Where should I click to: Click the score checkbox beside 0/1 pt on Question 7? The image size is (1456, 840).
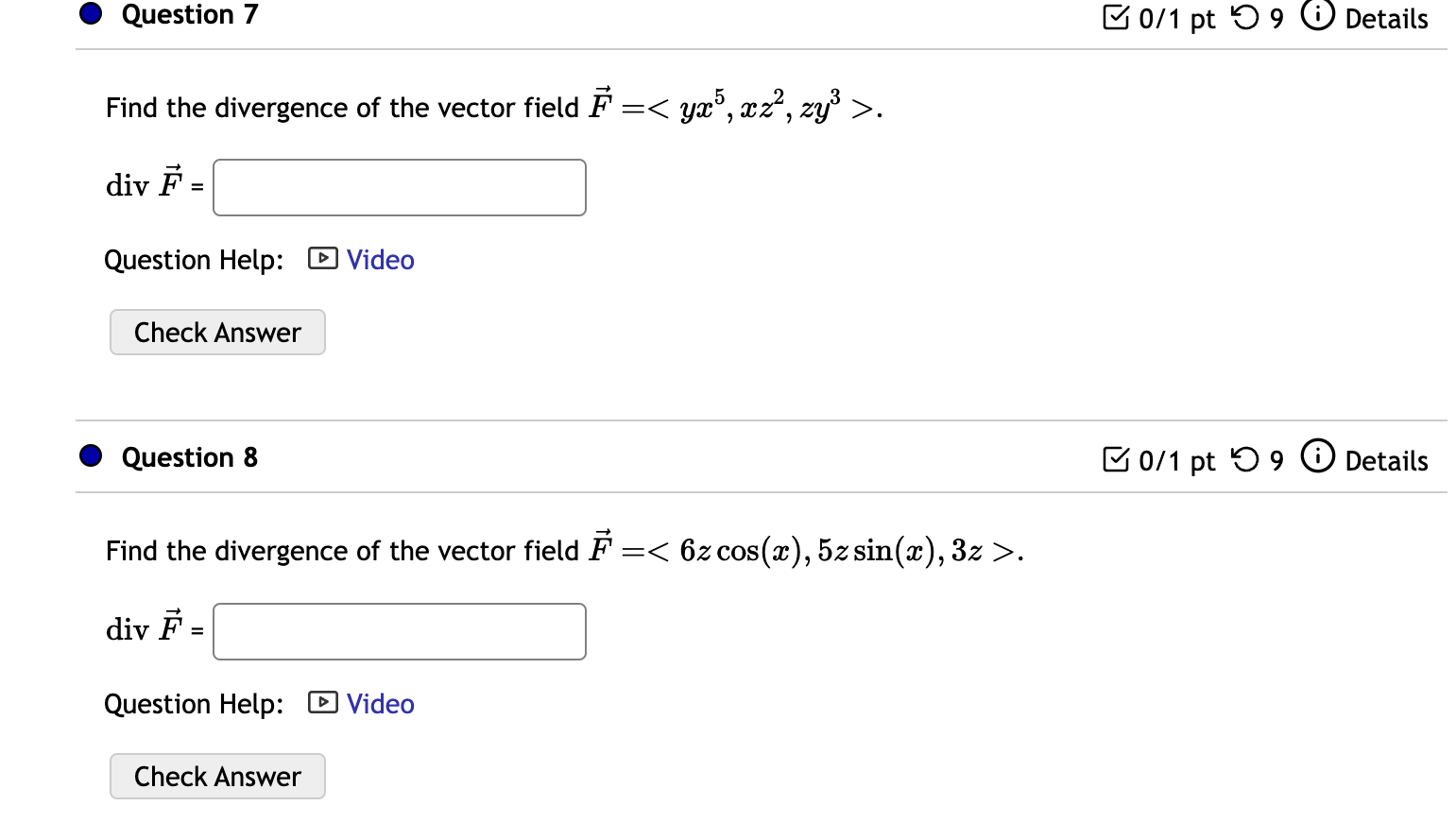tap(1118, 16)
